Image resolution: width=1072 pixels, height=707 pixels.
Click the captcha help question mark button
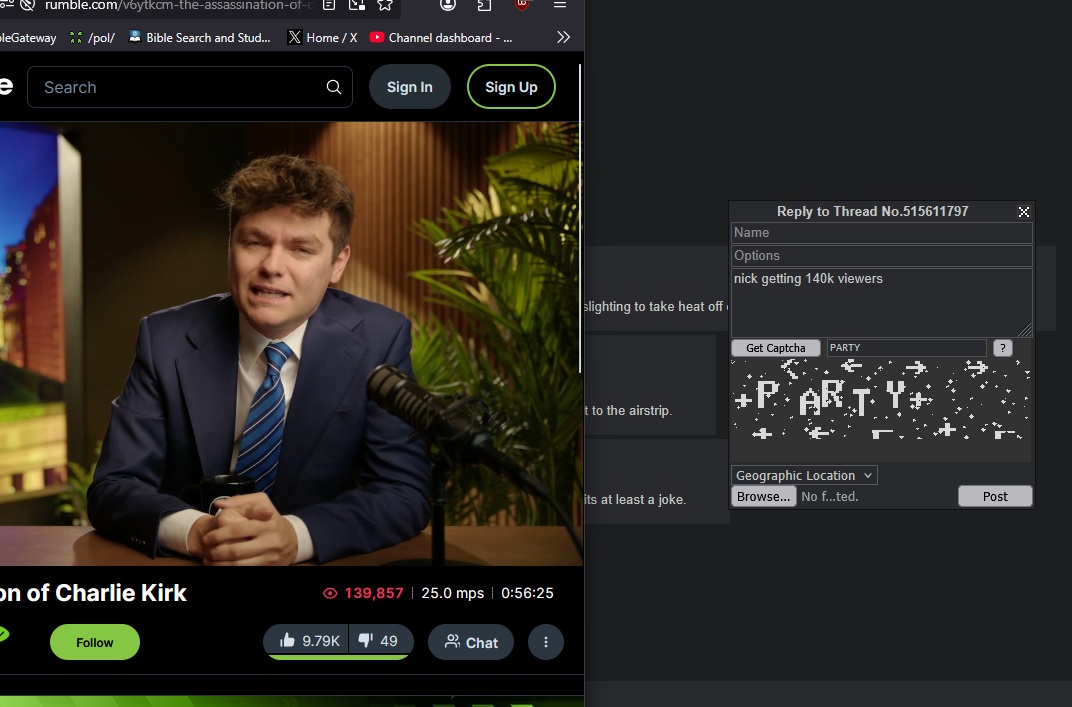point(1002,348)
